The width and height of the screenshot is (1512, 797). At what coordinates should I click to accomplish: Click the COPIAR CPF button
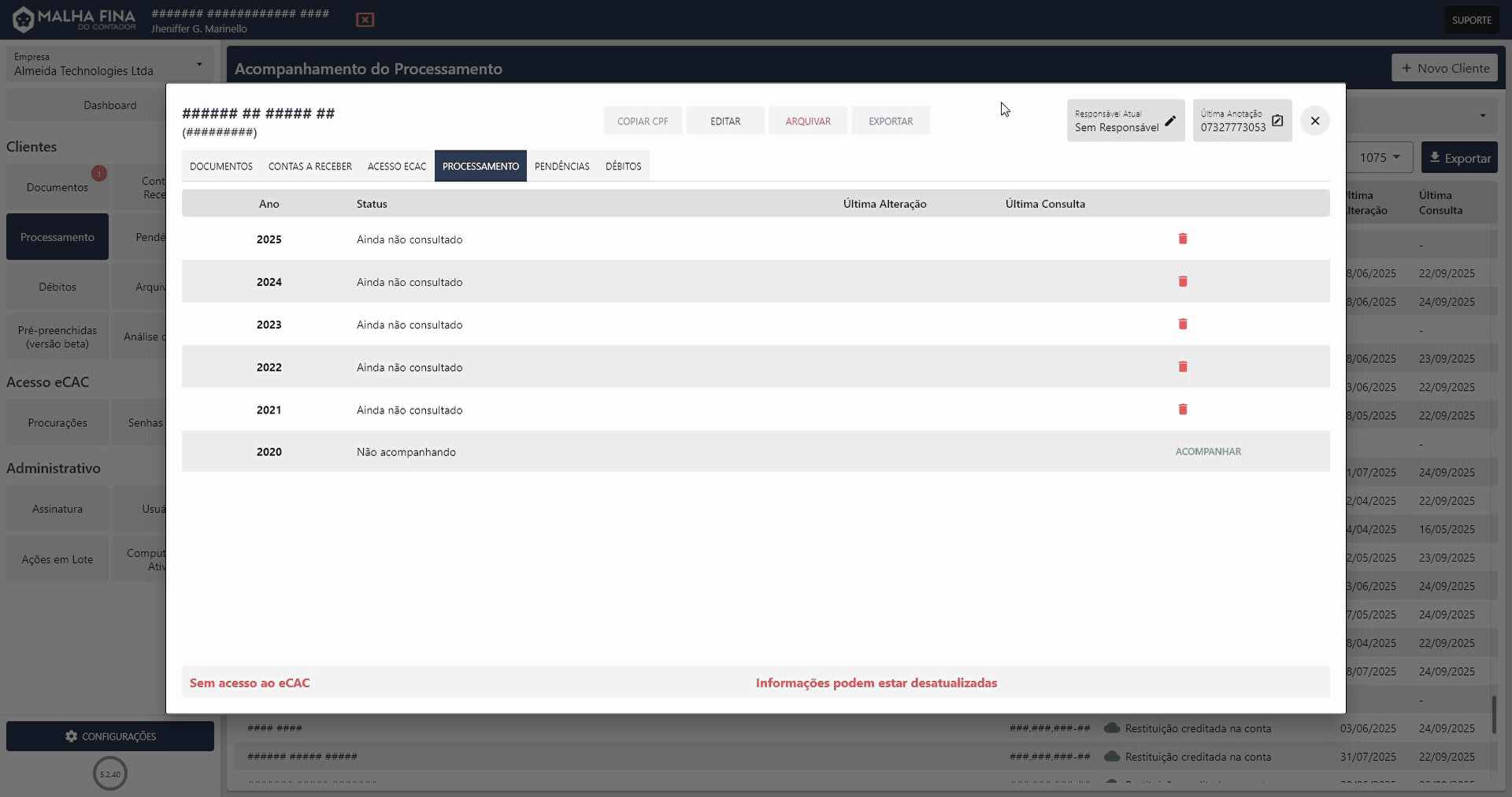coord(643,120)
